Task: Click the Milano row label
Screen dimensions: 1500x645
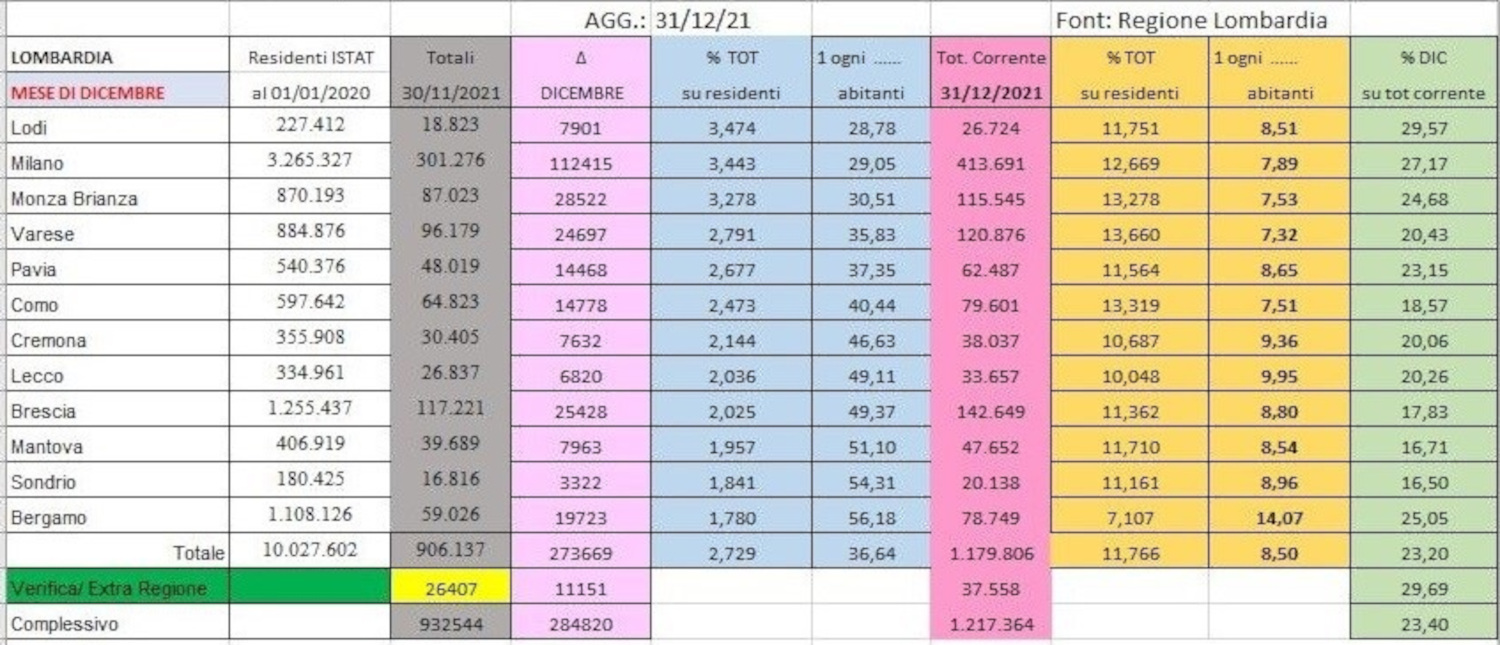Action: pos(35,163)
